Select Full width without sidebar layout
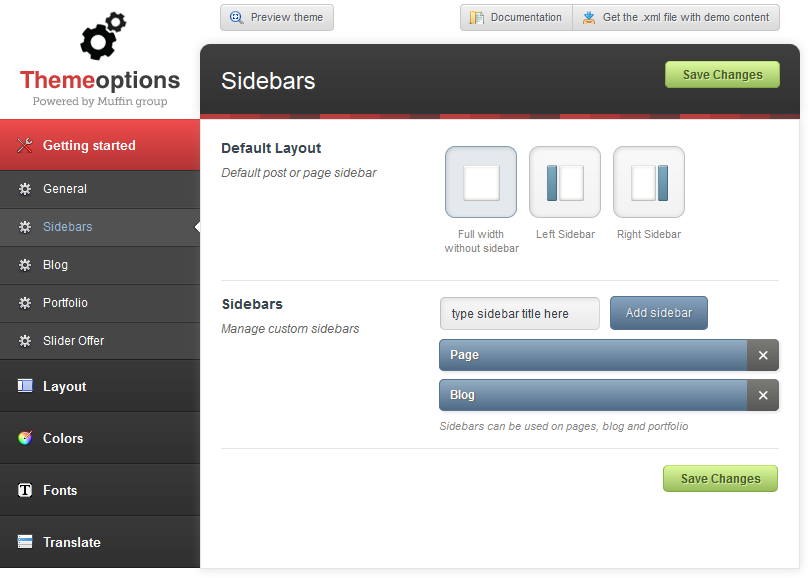This screenshot has width=808, height=578. point(481,182)
